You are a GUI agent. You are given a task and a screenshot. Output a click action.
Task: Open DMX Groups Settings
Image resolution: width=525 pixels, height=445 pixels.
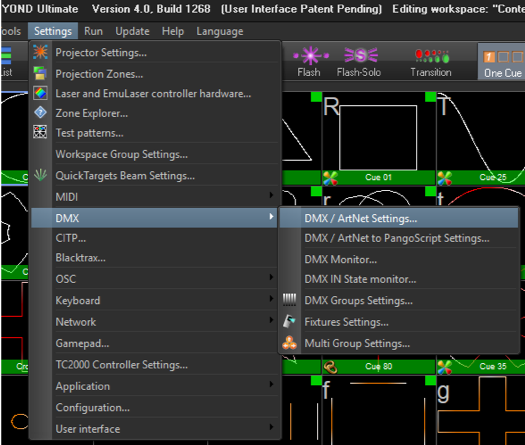pyautogui.click(x=399, y=301)
